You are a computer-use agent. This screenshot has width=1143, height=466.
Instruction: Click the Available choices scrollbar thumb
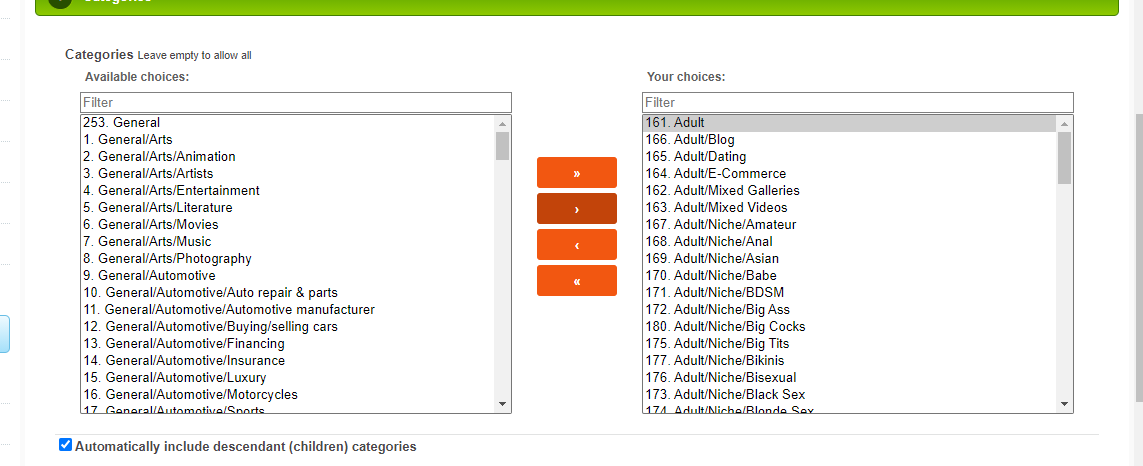502,146
